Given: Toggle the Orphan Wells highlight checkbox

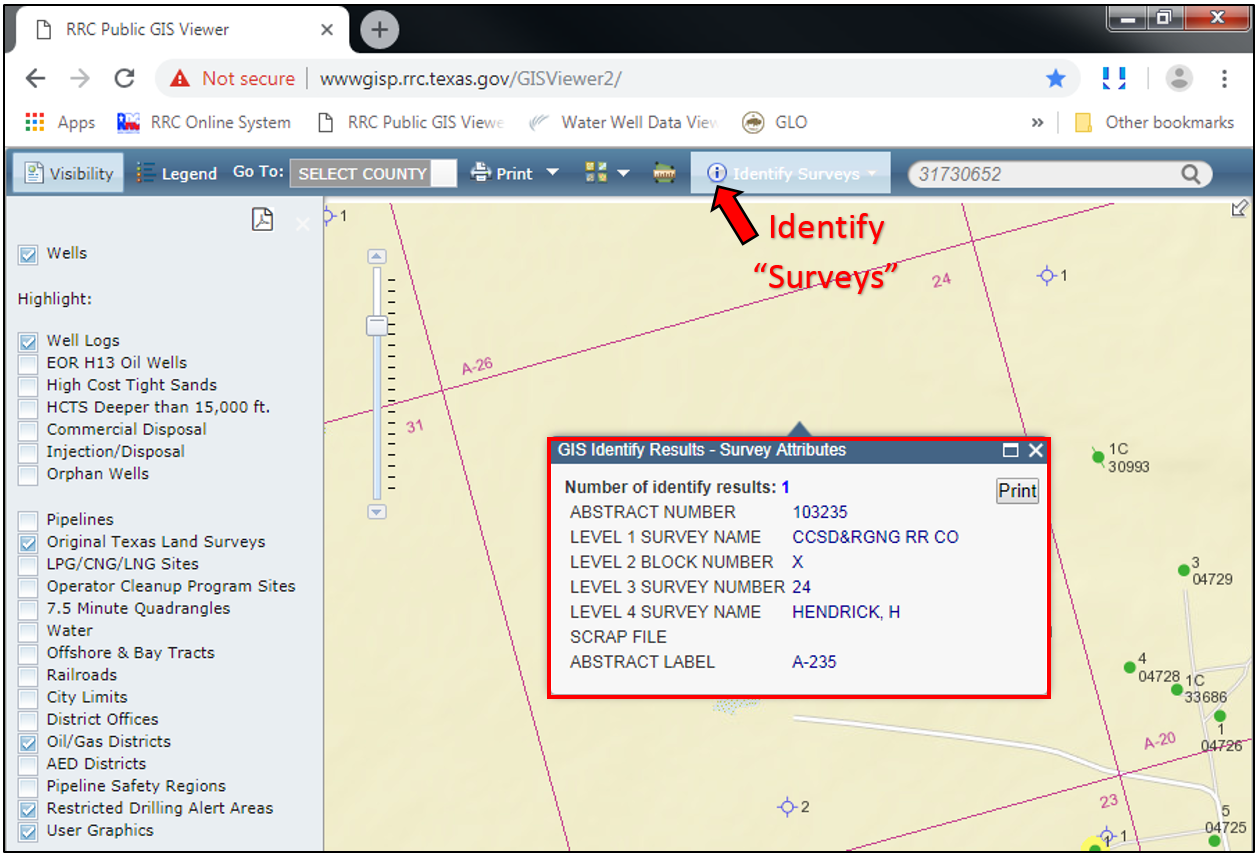Looking at the screenshot, I should coord(28,475).
